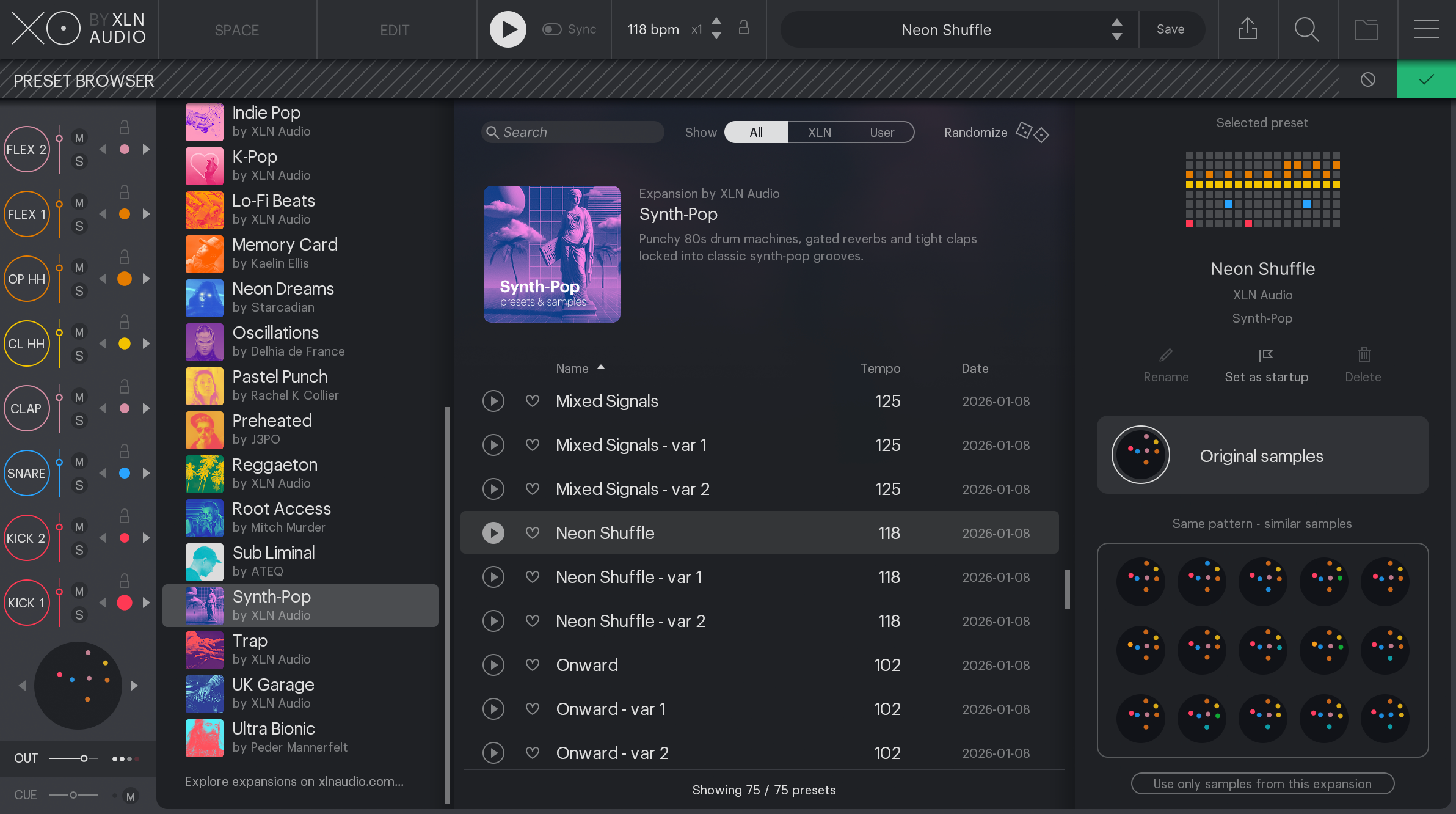Click the folder icon in top bar

point(1366,29)
